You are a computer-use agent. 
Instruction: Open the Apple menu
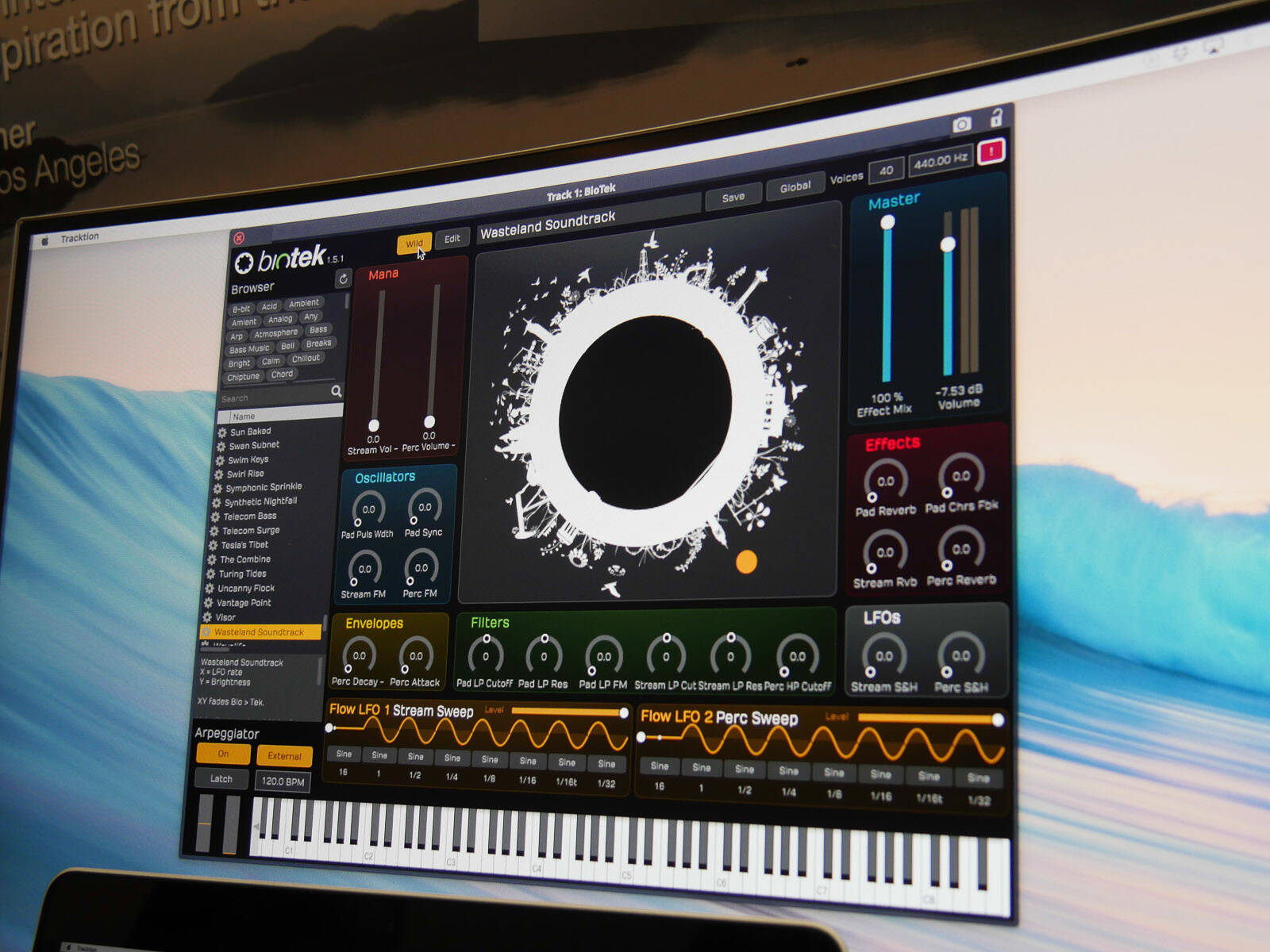click(x=45, y=240)
